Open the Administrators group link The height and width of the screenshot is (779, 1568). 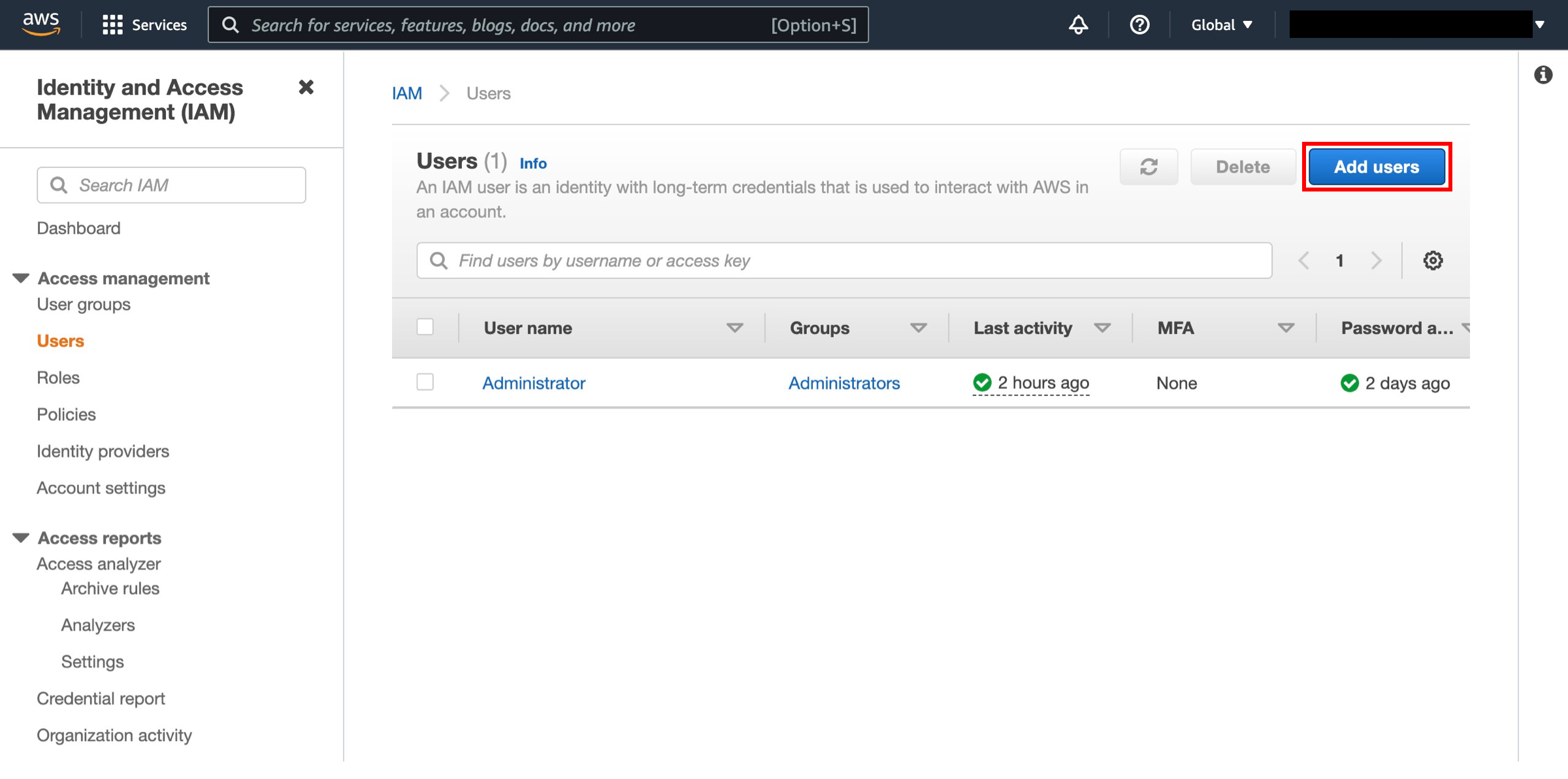[x=844, y=383]
